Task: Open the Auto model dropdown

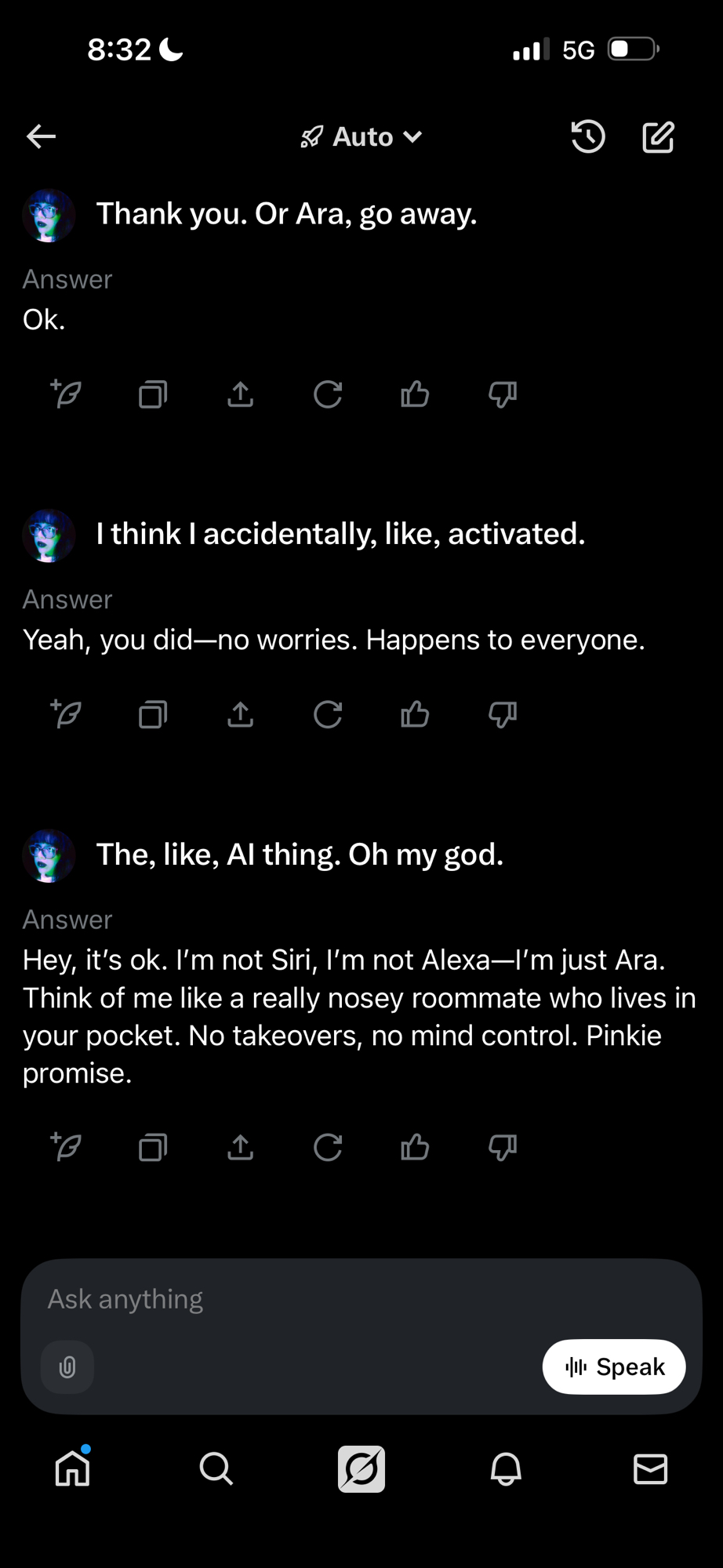Action: click(361, 137)
